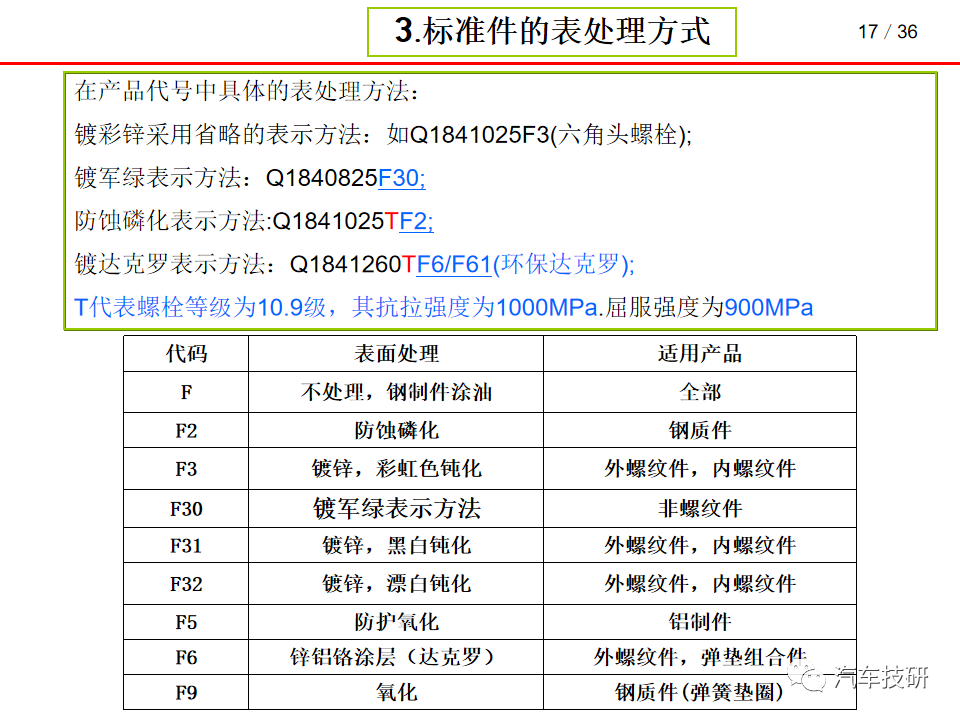This screenshot has width=960, height=720.
Task: Select the code cell F31
Action: pos(186,546)
